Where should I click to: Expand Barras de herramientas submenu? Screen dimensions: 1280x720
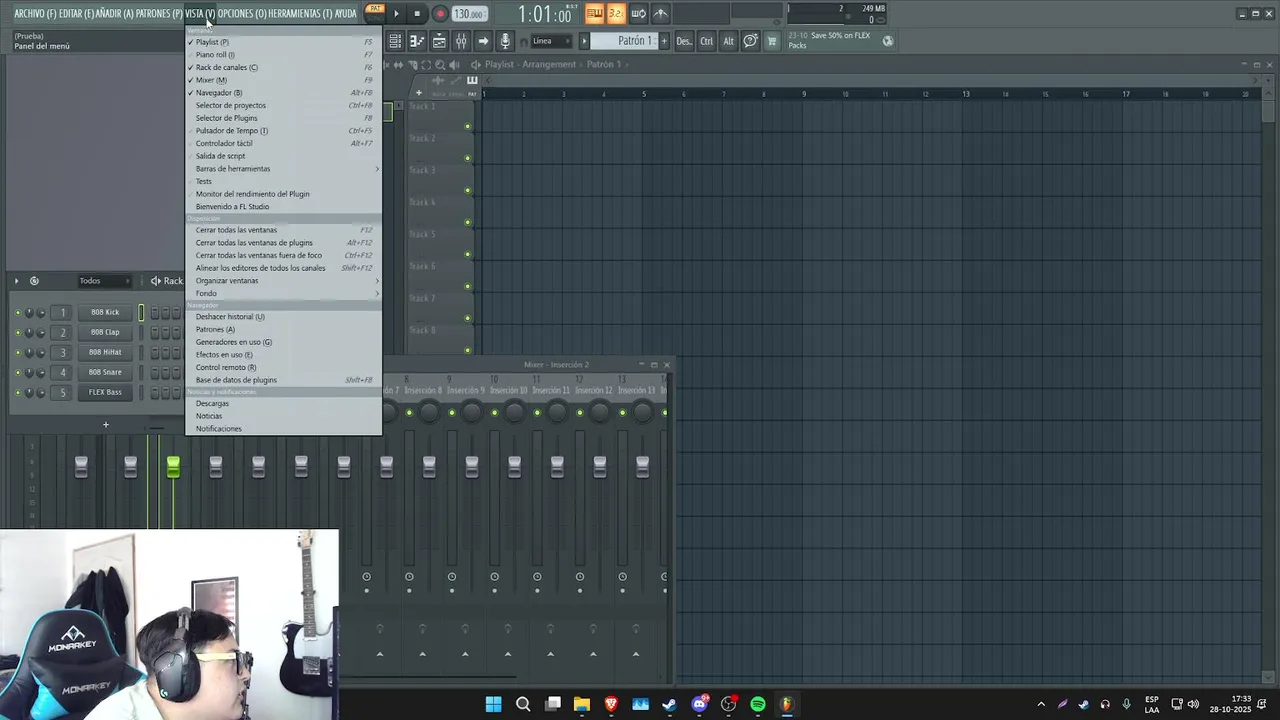click(x=284, y=169)
